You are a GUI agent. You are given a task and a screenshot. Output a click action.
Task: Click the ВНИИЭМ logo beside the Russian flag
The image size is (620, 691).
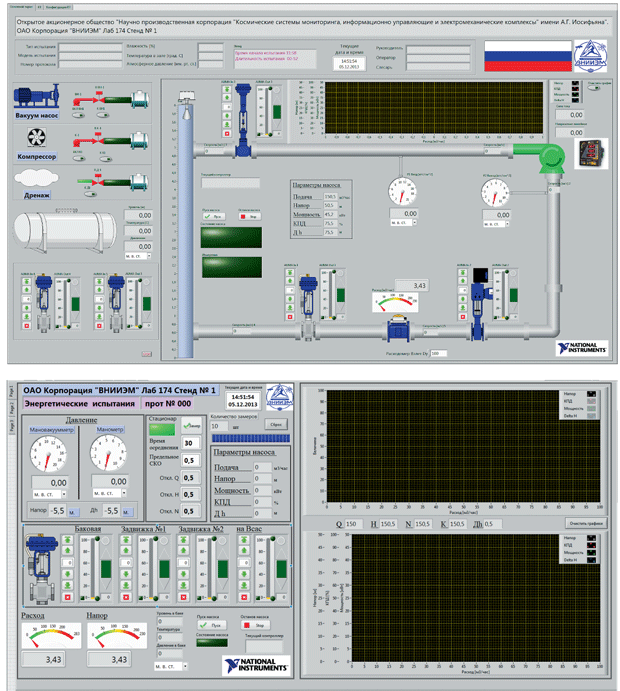pyautogui.click(x=590, y=56)
